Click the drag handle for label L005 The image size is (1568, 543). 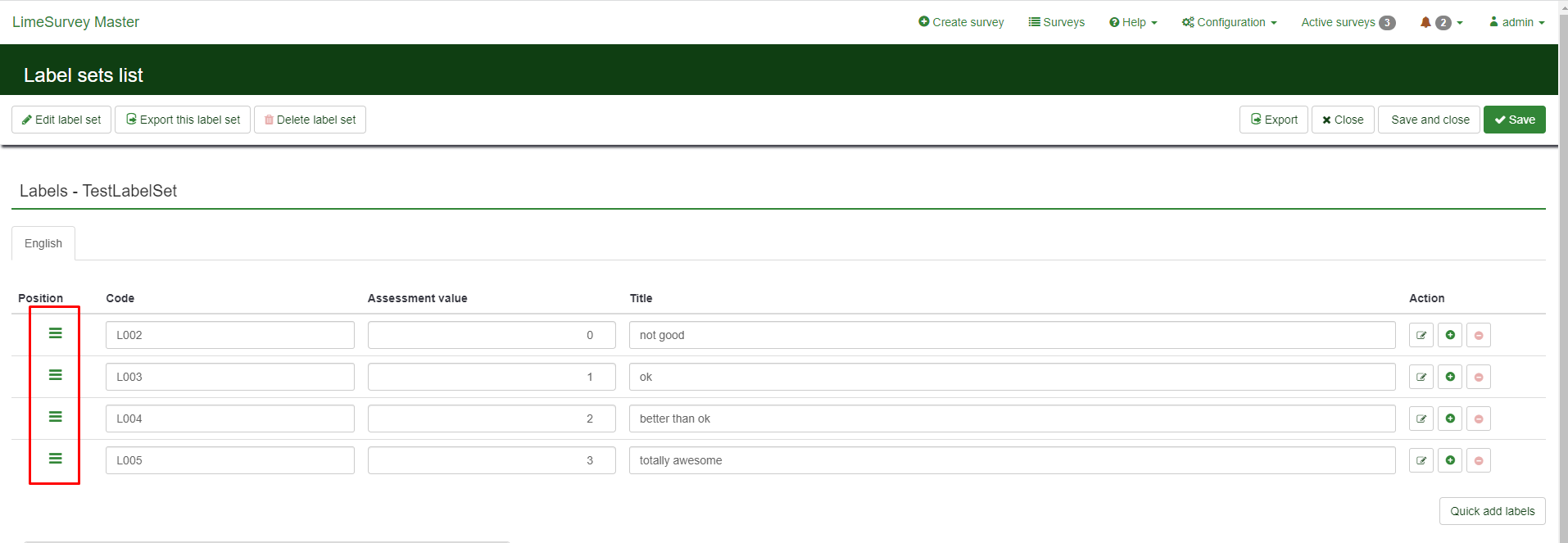pos(55,459)
